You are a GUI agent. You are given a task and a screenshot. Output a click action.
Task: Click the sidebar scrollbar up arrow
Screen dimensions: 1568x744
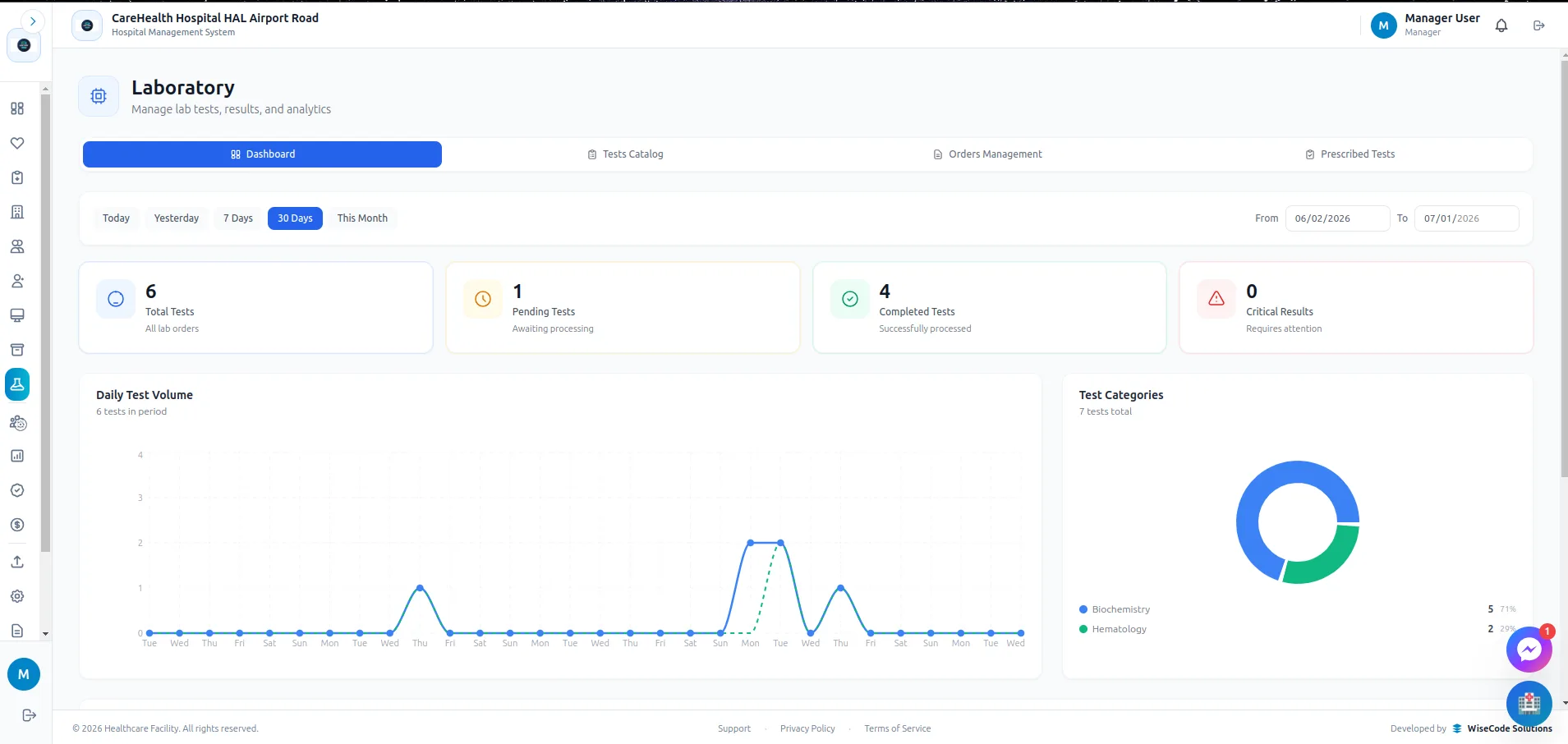pyautogui.click(x=45, y=89)
